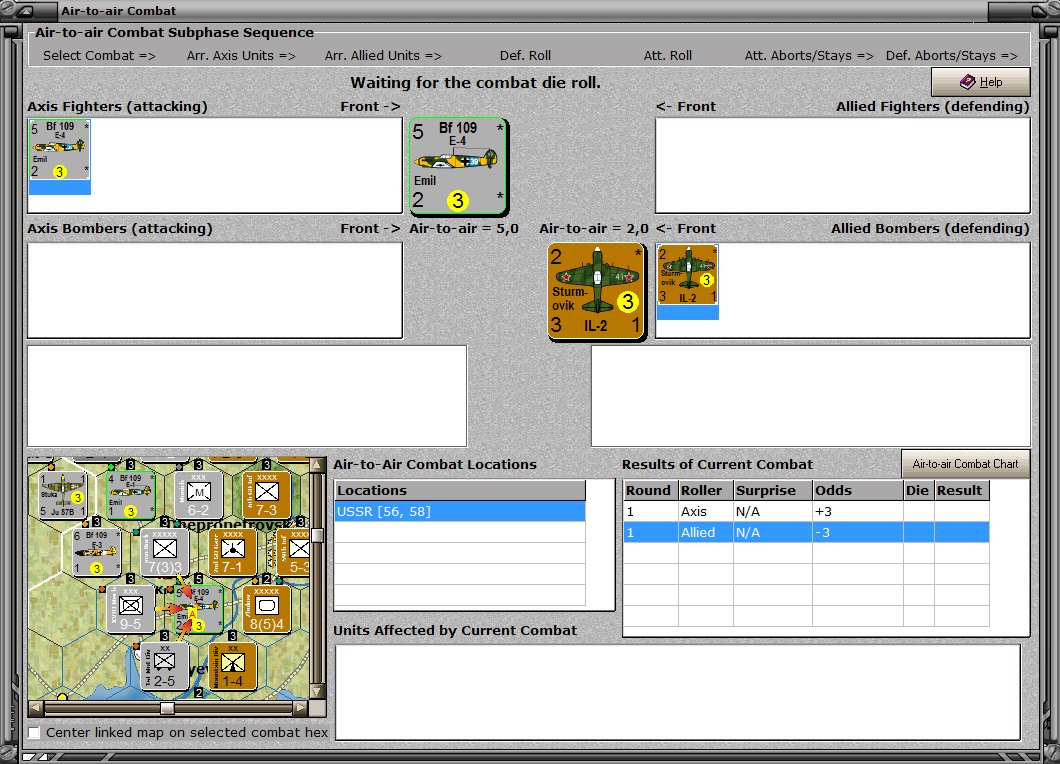The height and width of the screenshot is (764, 1060).
Task: Select the gray 6-2 Munich motorized corps counter
Action: coord(198,495)
